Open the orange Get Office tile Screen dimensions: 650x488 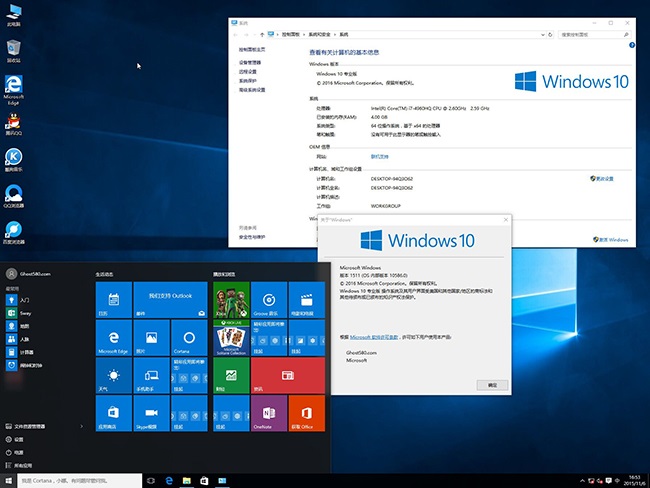[307, 413]
